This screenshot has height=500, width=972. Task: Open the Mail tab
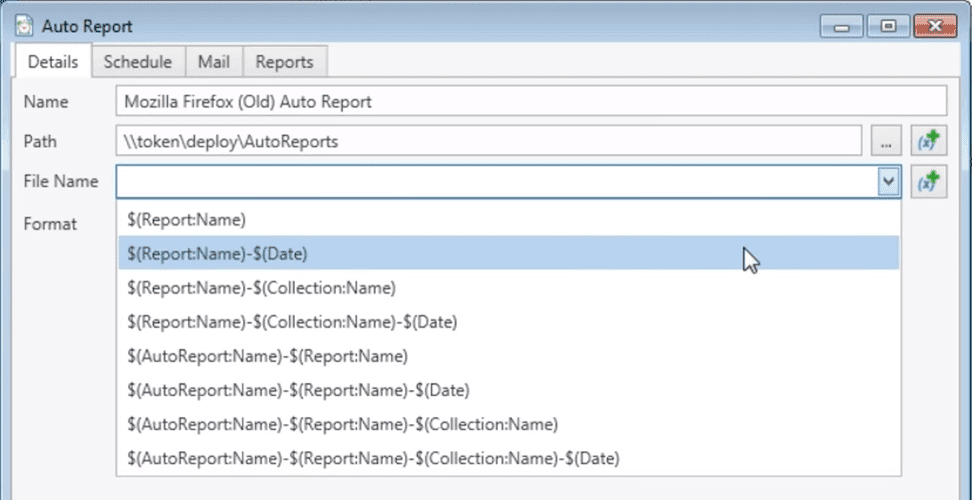pyautogui.click(x=214, y=62)
